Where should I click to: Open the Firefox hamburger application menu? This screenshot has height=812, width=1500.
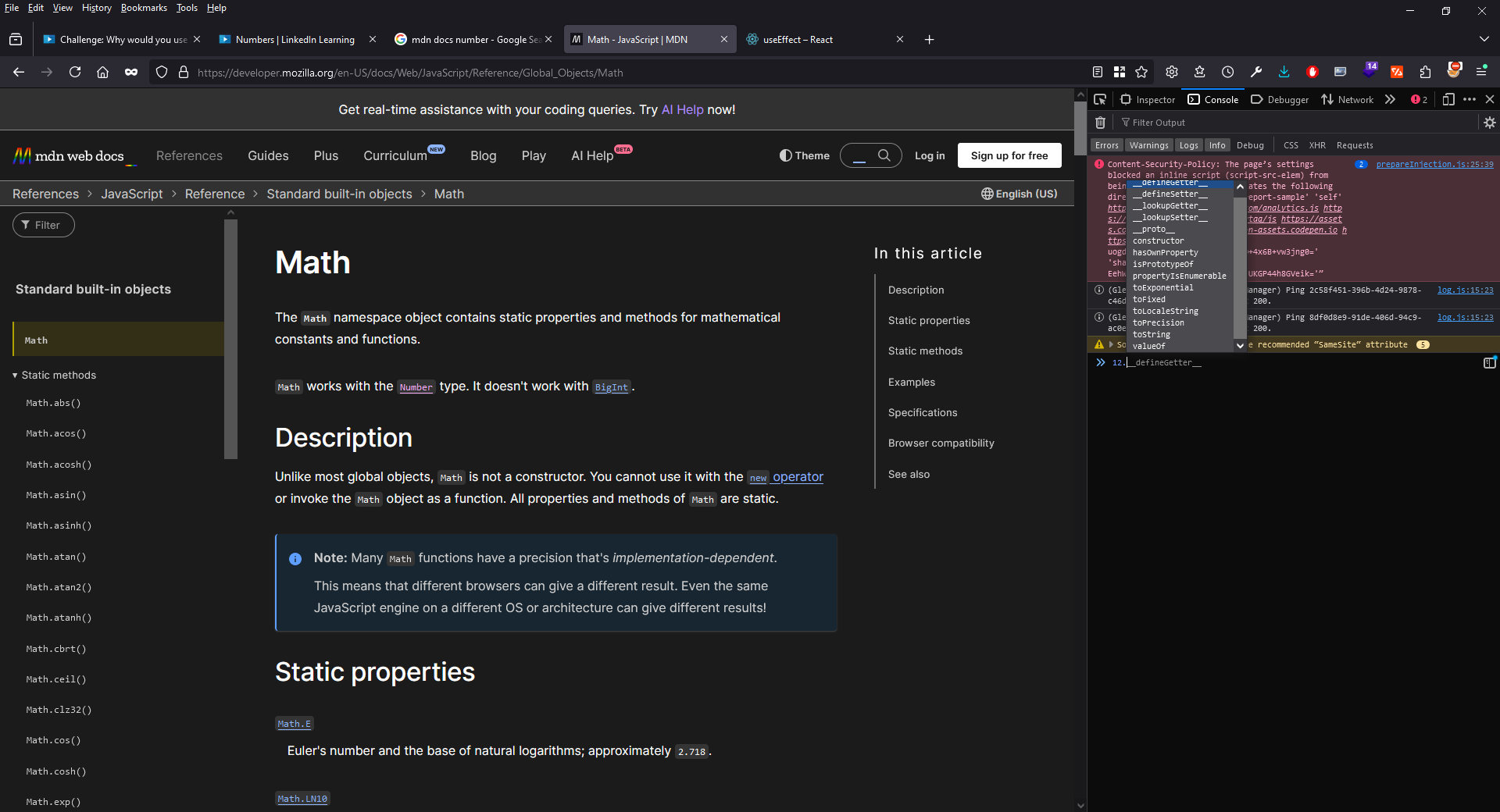tap(1481, 72)
